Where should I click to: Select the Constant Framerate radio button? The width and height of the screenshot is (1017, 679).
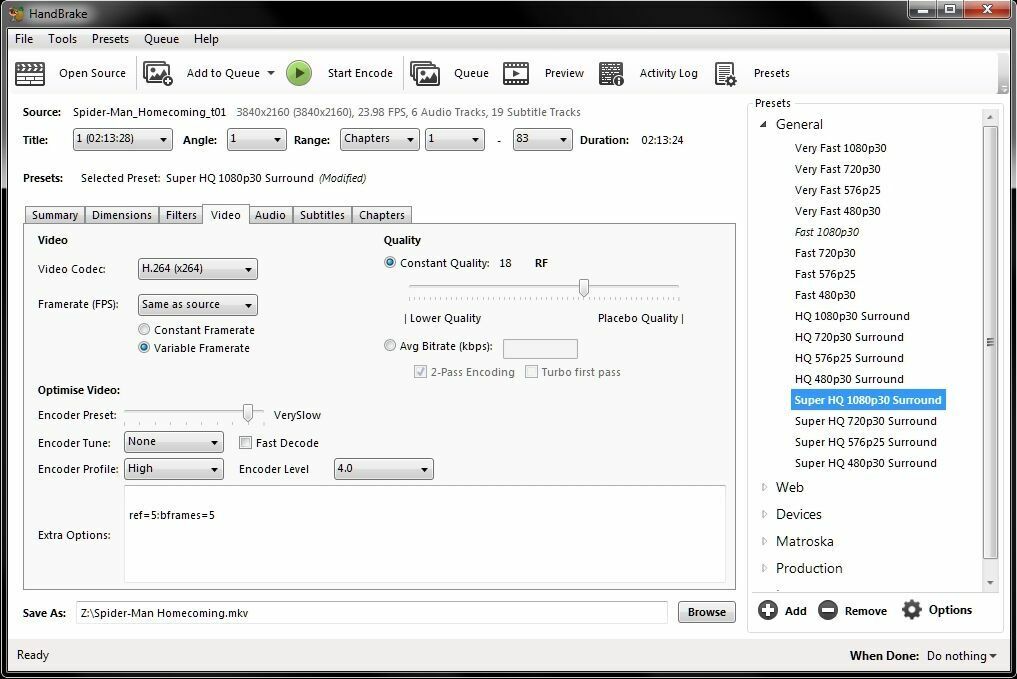point(144,329)
